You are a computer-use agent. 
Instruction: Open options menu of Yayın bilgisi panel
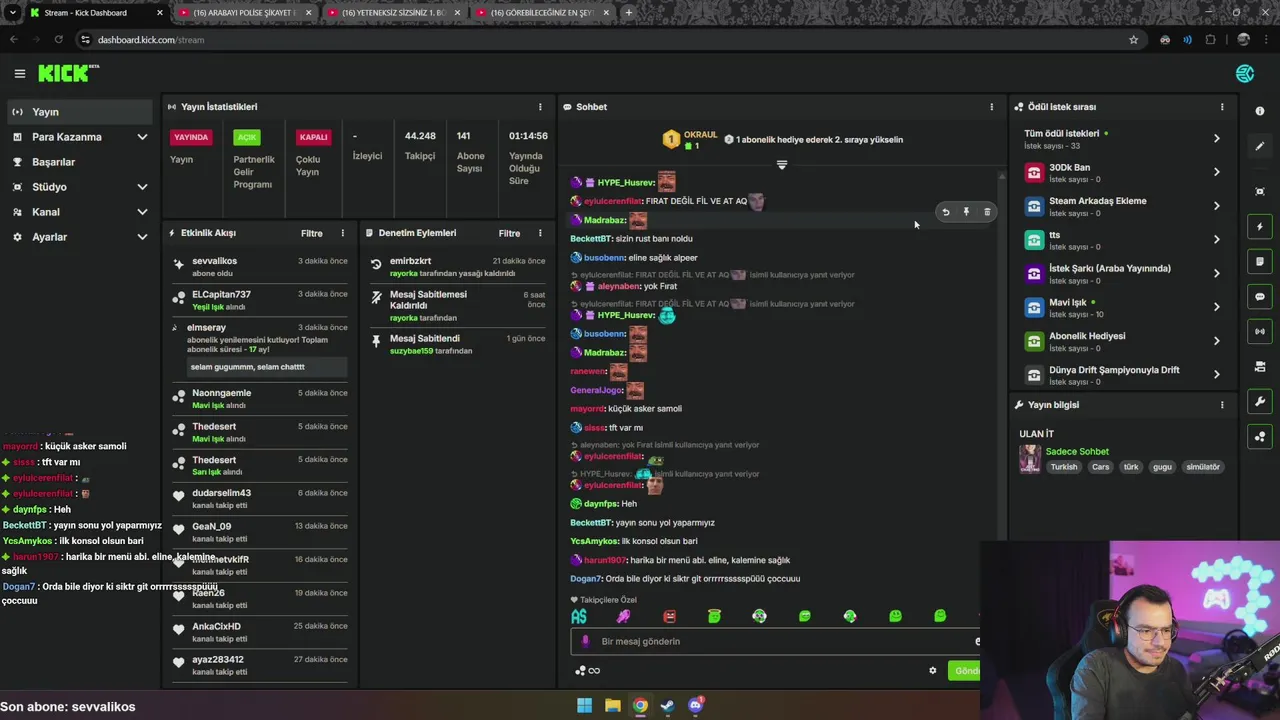1221,405
